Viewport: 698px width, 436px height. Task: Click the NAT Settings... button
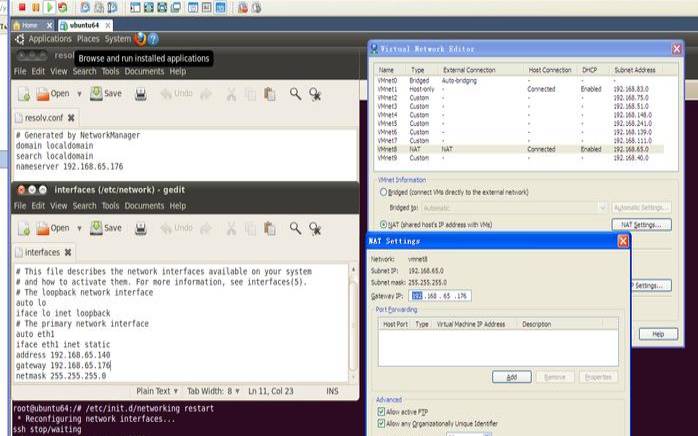[x=641, y=225]
